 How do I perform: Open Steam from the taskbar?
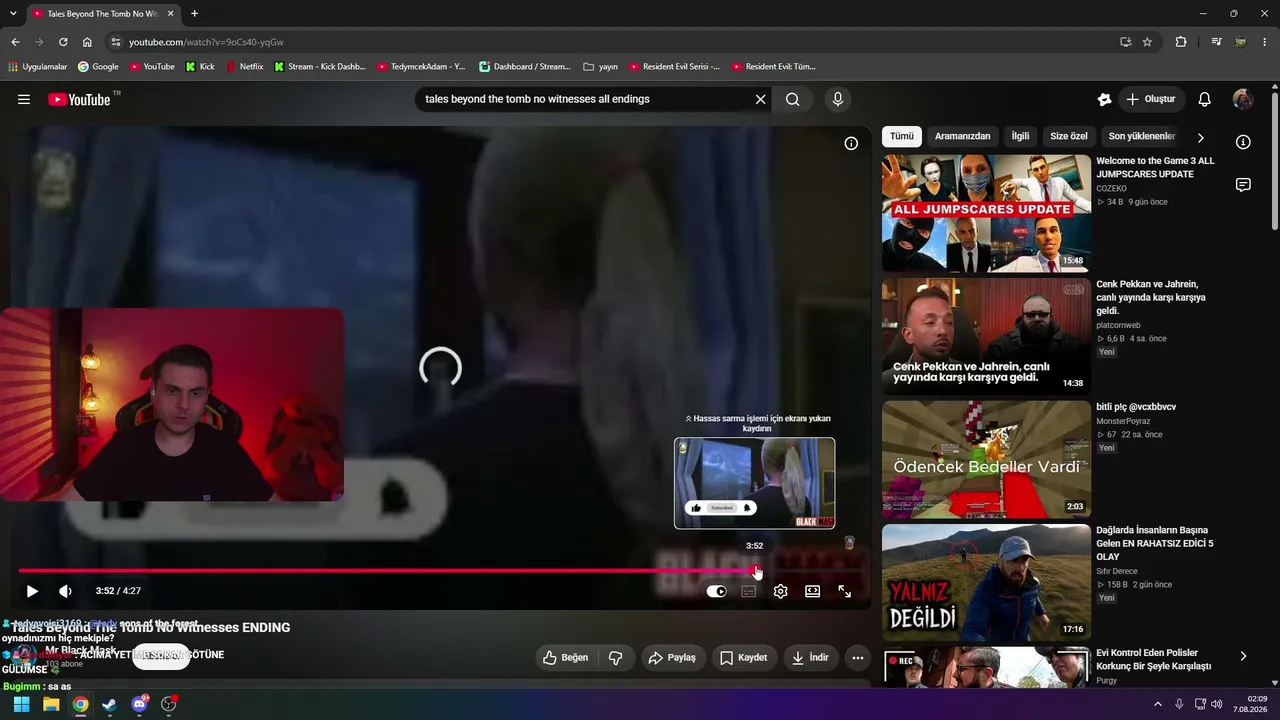pyautogui.click(x=109, y=704)
